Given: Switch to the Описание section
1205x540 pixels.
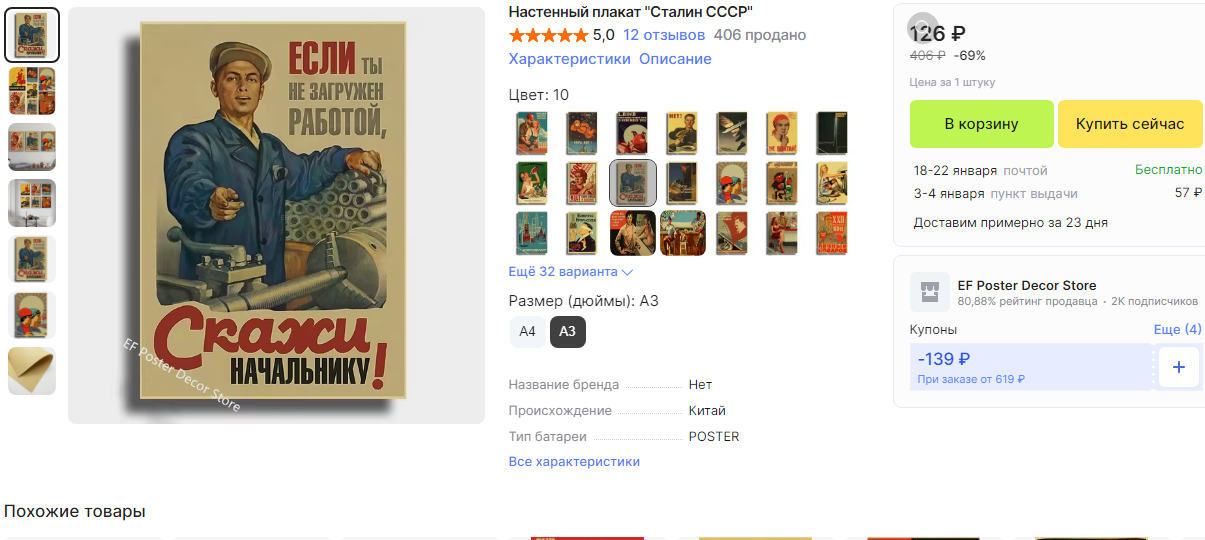Looking at the screenshot, I should [675, 59].
